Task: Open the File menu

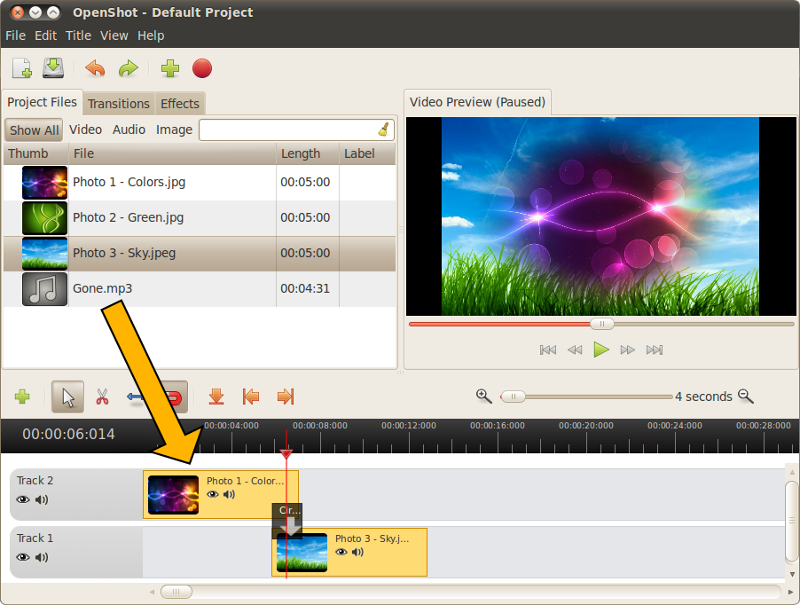Action: [15, 35]
